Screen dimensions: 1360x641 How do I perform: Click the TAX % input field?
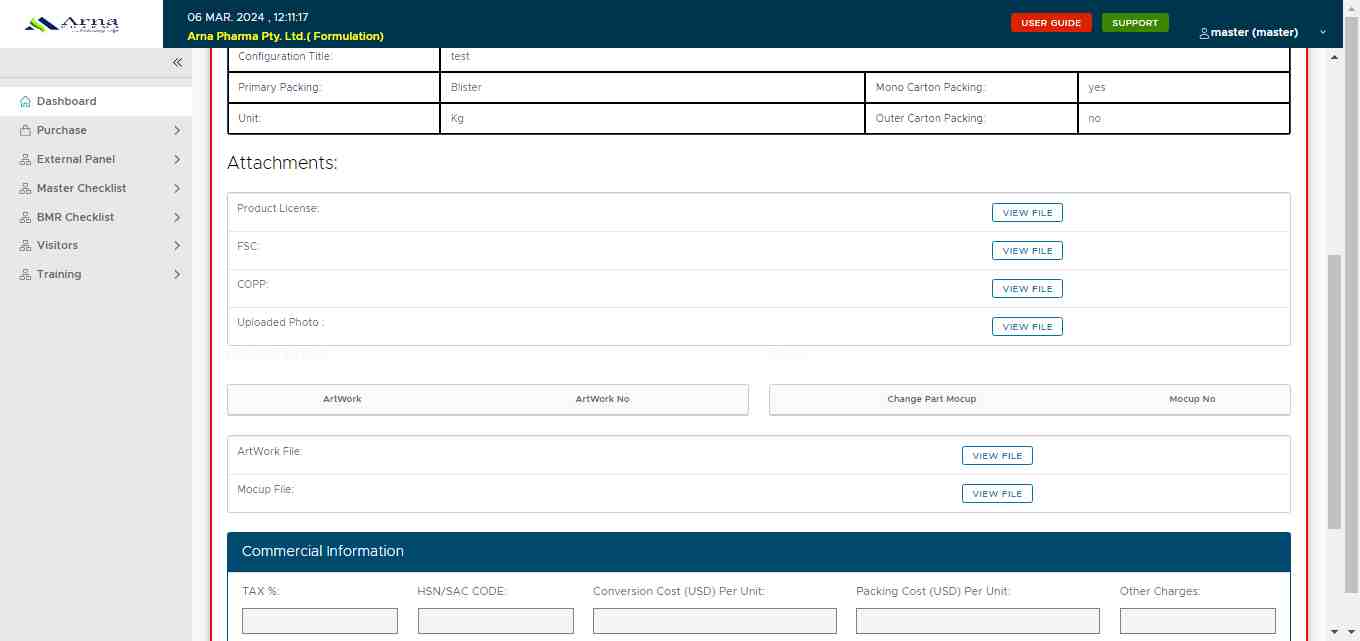click(x=320, y=621)
